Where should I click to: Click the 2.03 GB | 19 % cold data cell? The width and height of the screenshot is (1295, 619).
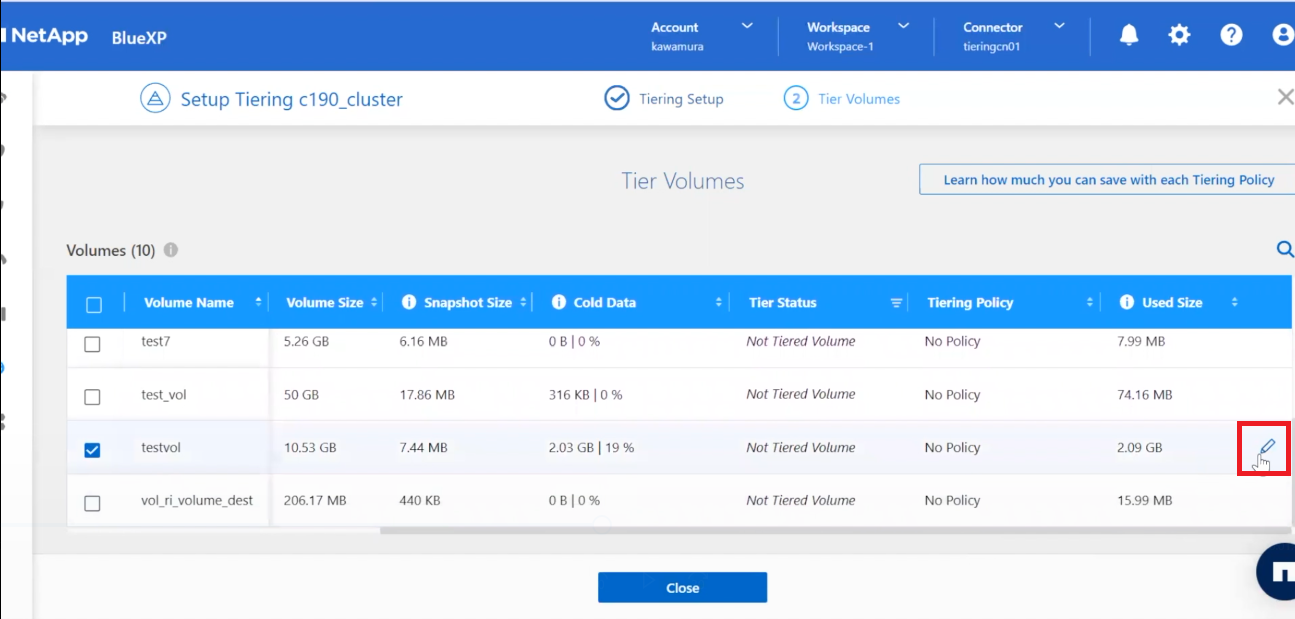tap(591, 447)
